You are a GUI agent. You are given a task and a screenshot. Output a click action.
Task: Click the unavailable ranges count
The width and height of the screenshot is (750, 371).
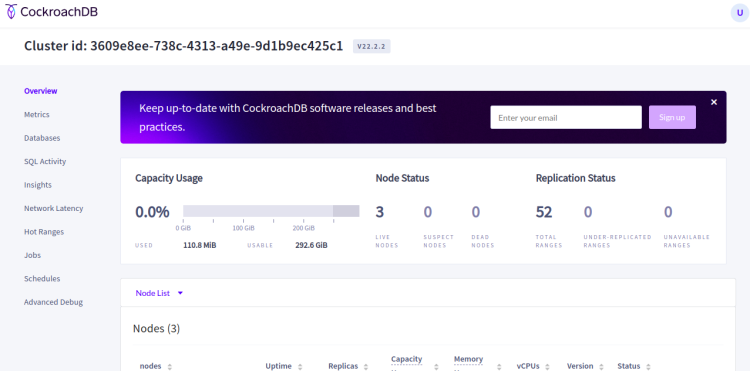(x=668, y=212)
